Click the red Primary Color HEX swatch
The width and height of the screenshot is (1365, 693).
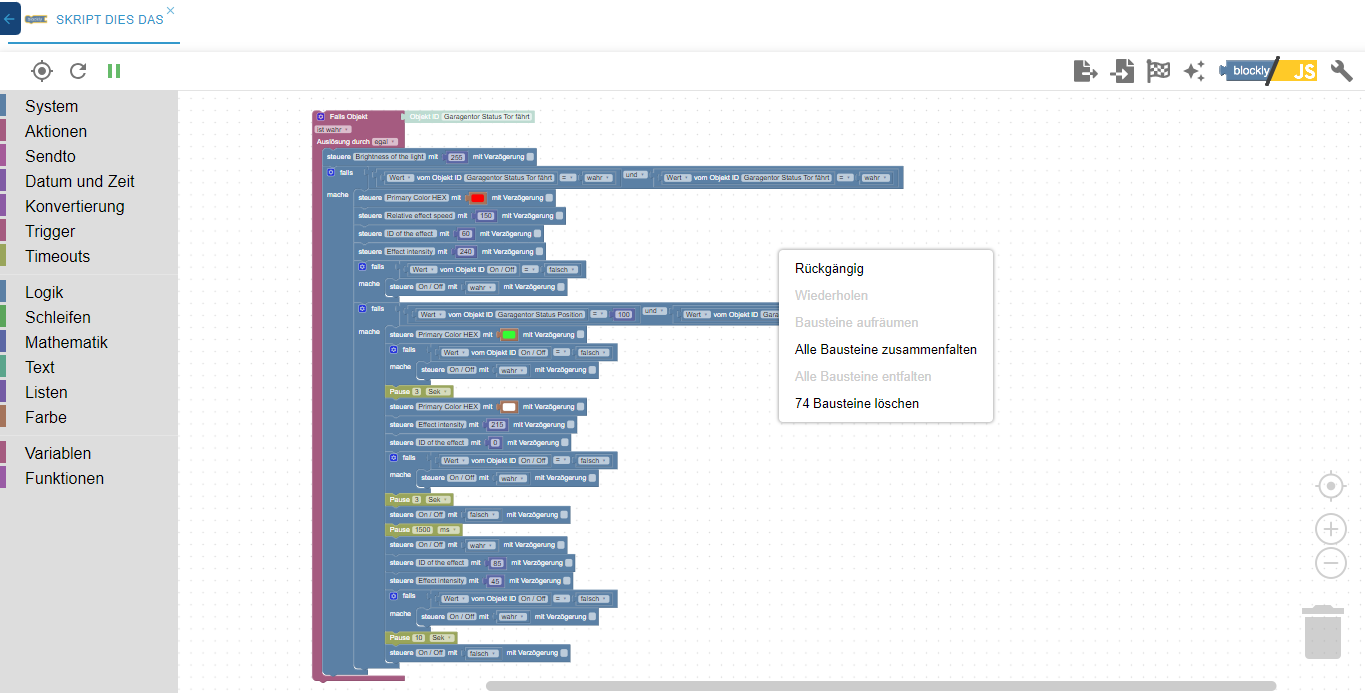point(477,198)
